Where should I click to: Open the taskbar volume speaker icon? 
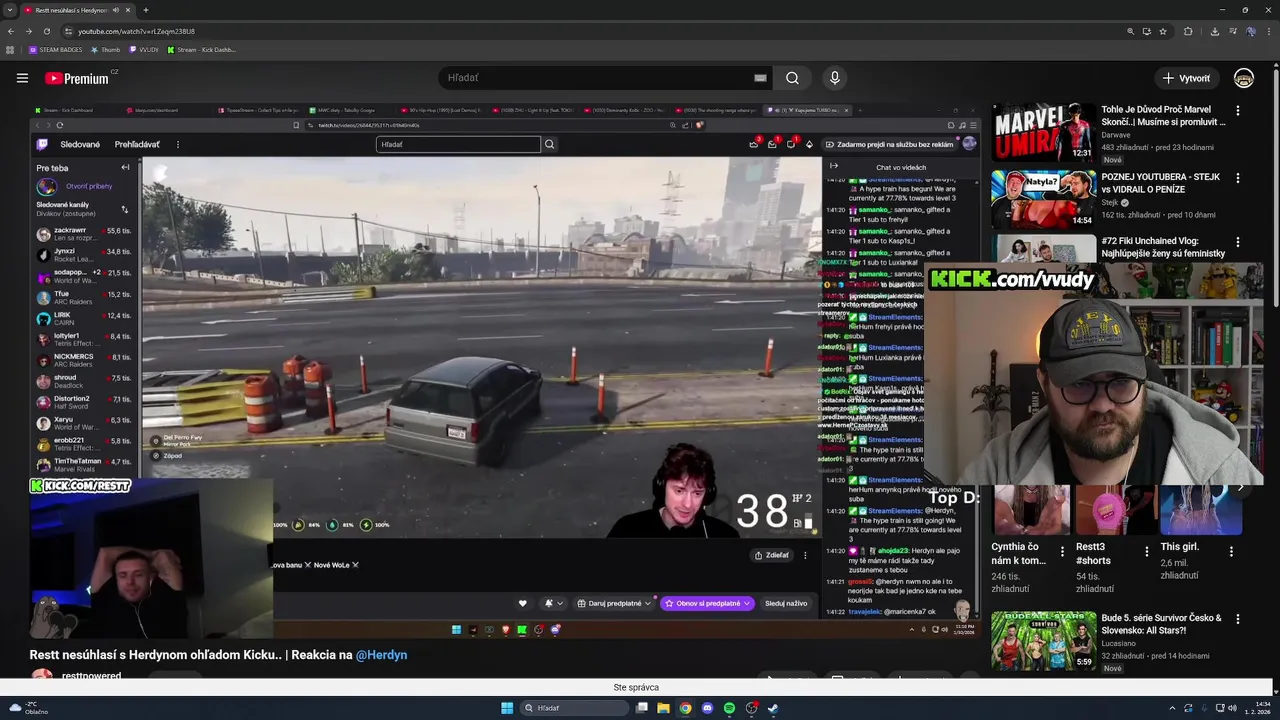tap(1231, 708)
